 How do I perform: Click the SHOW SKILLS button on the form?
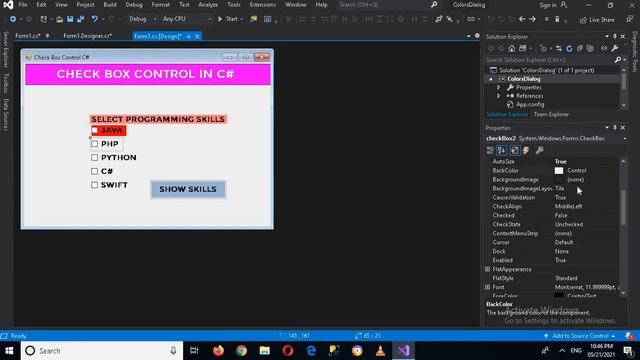188,189
